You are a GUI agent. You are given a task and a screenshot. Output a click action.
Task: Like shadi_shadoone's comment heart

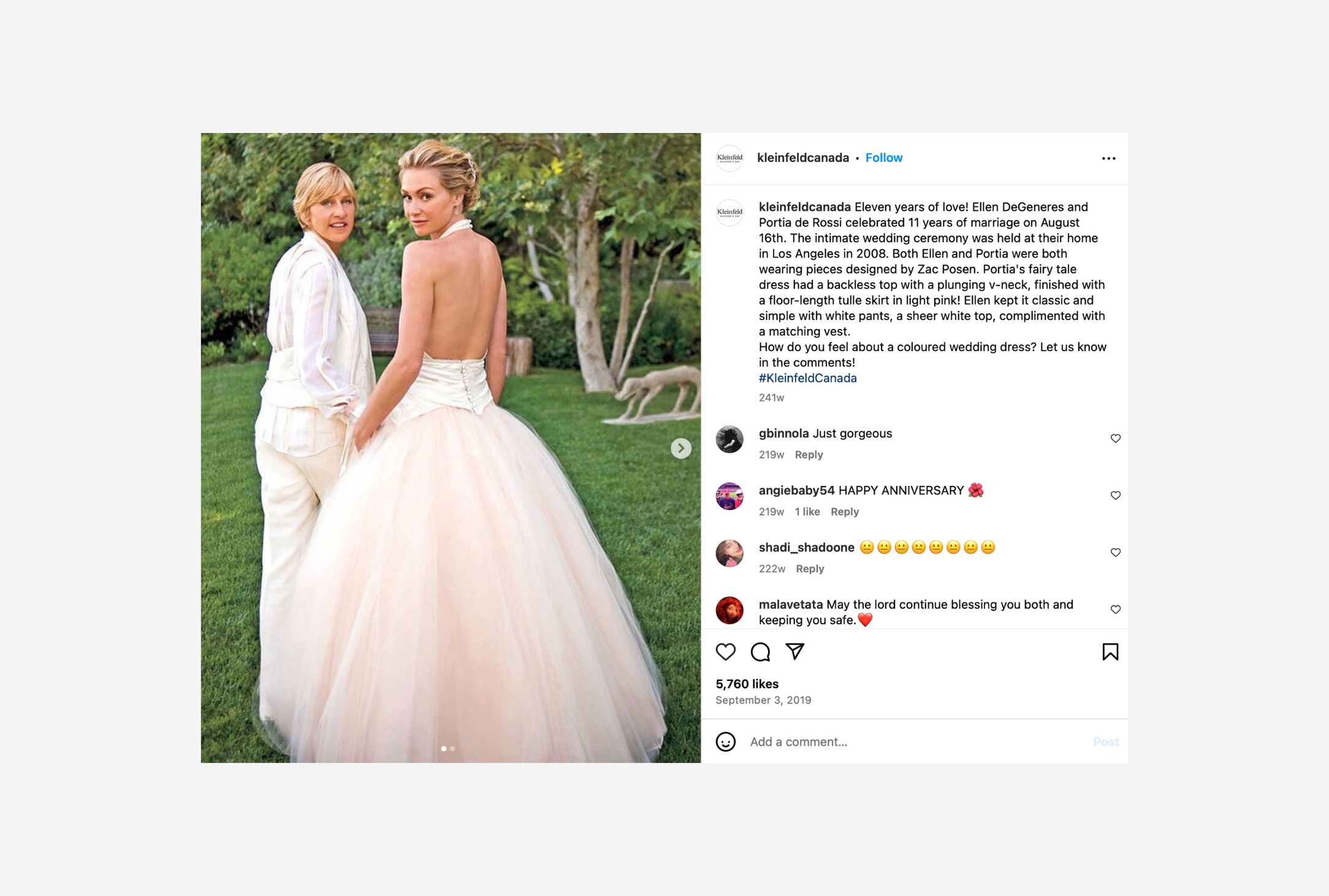pos(1116,552)
